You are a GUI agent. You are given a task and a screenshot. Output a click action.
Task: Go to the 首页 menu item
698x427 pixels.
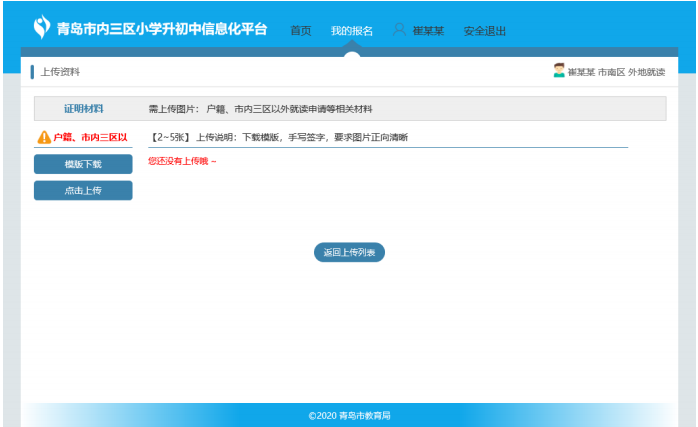pos(301,31)
